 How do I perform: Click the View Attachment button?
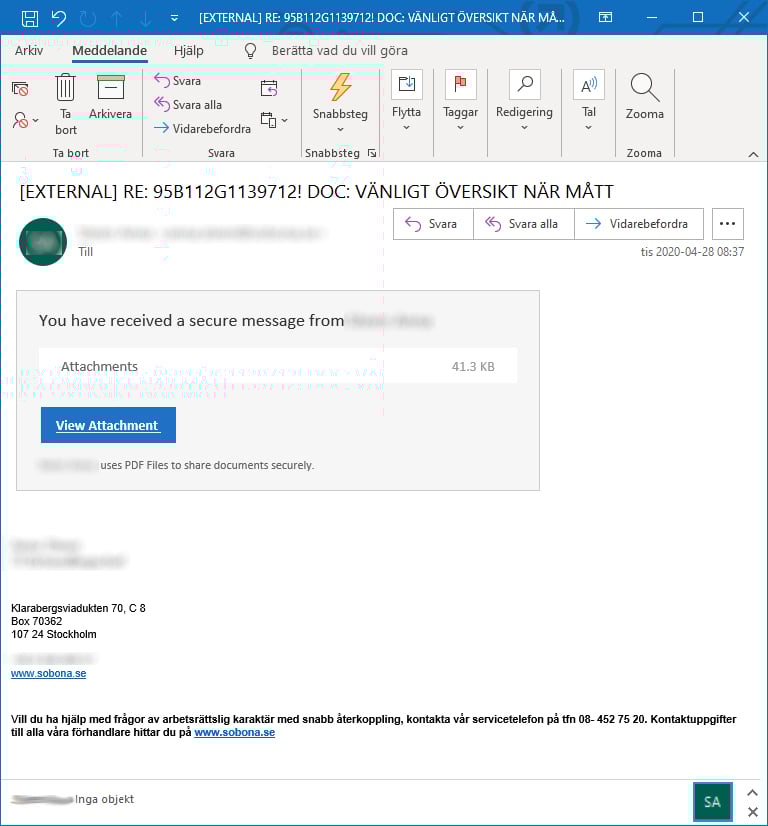(x=108, y=425)
